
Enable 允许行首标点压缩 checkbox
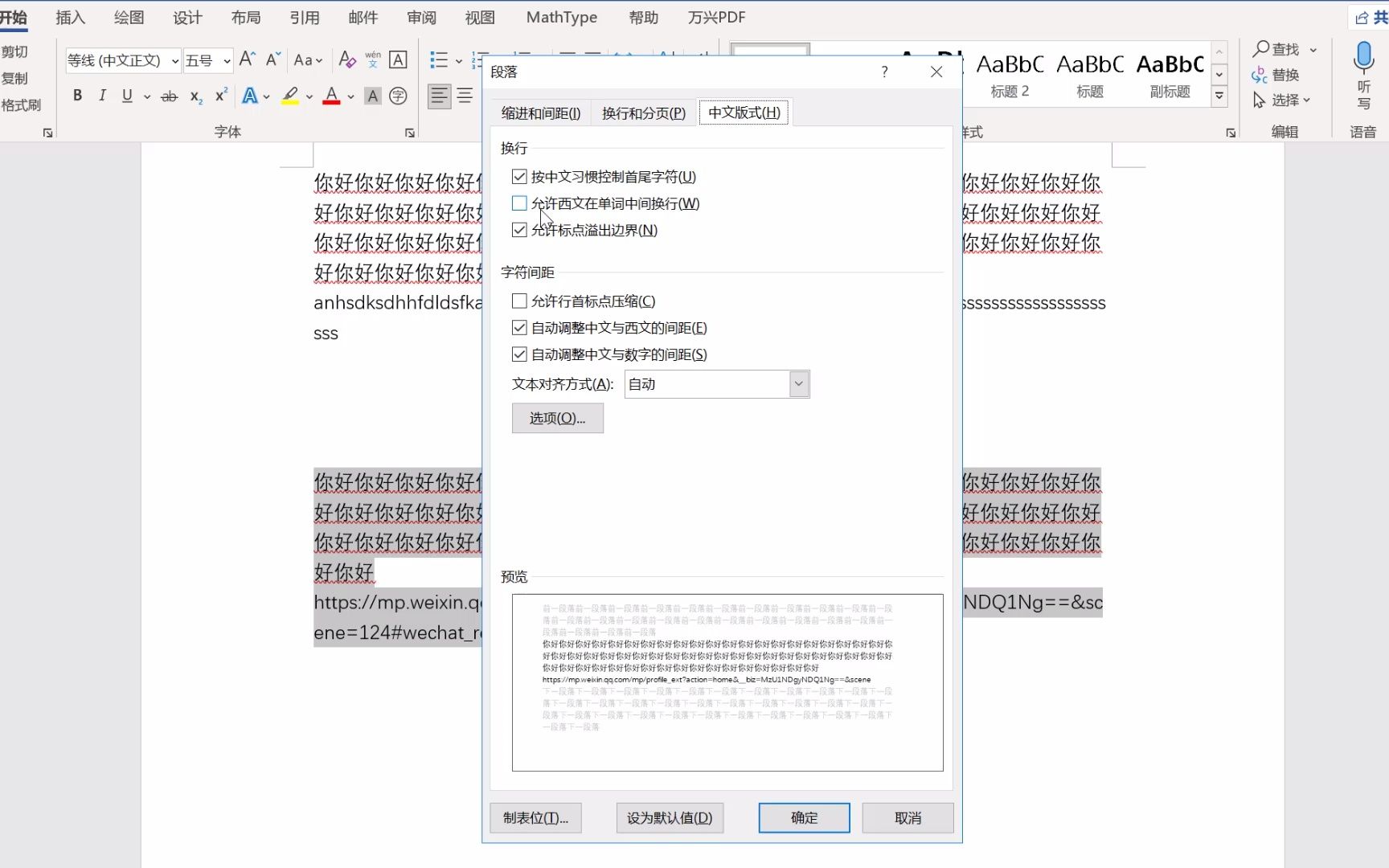(x=519, y=301)
